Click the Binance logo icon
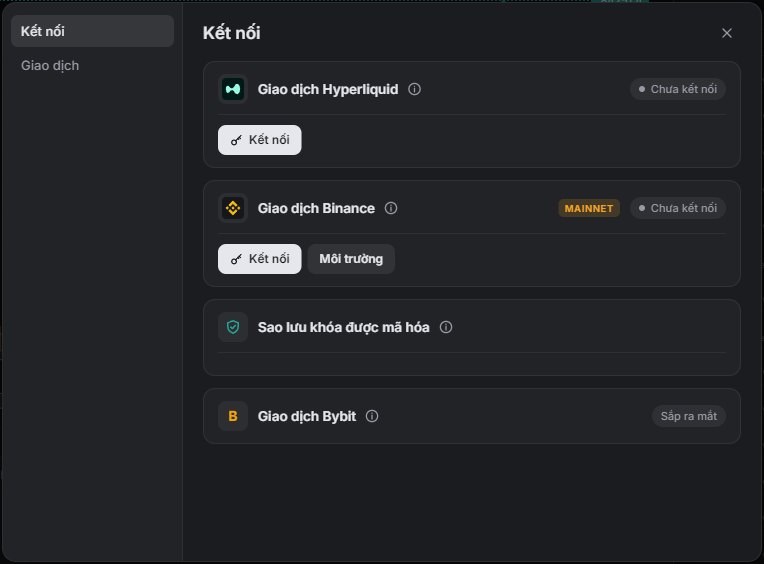The image size is (764, 564). coord(233,208)
